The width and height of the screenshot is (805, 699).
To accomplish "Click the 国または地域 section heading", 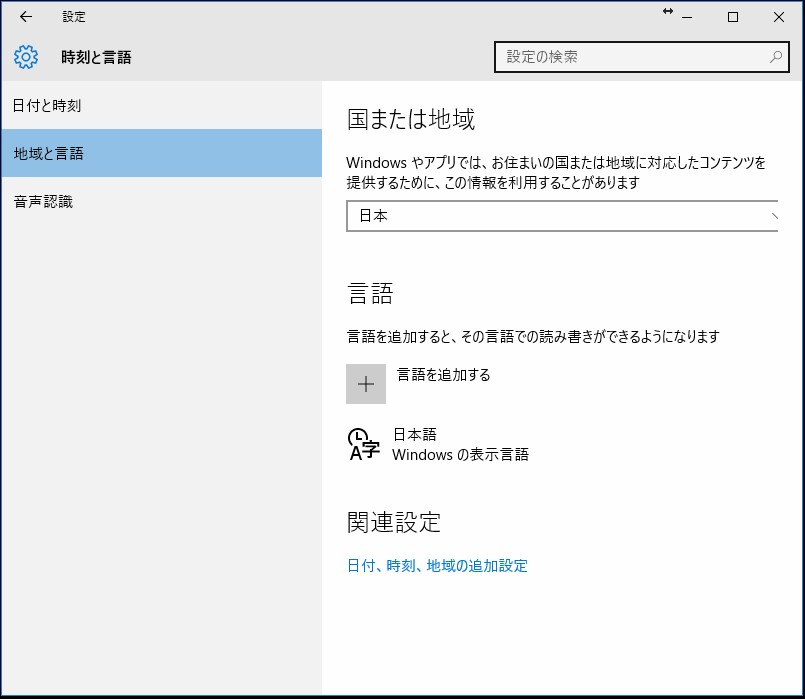I will pyautogui.click(x=413, y=117).
